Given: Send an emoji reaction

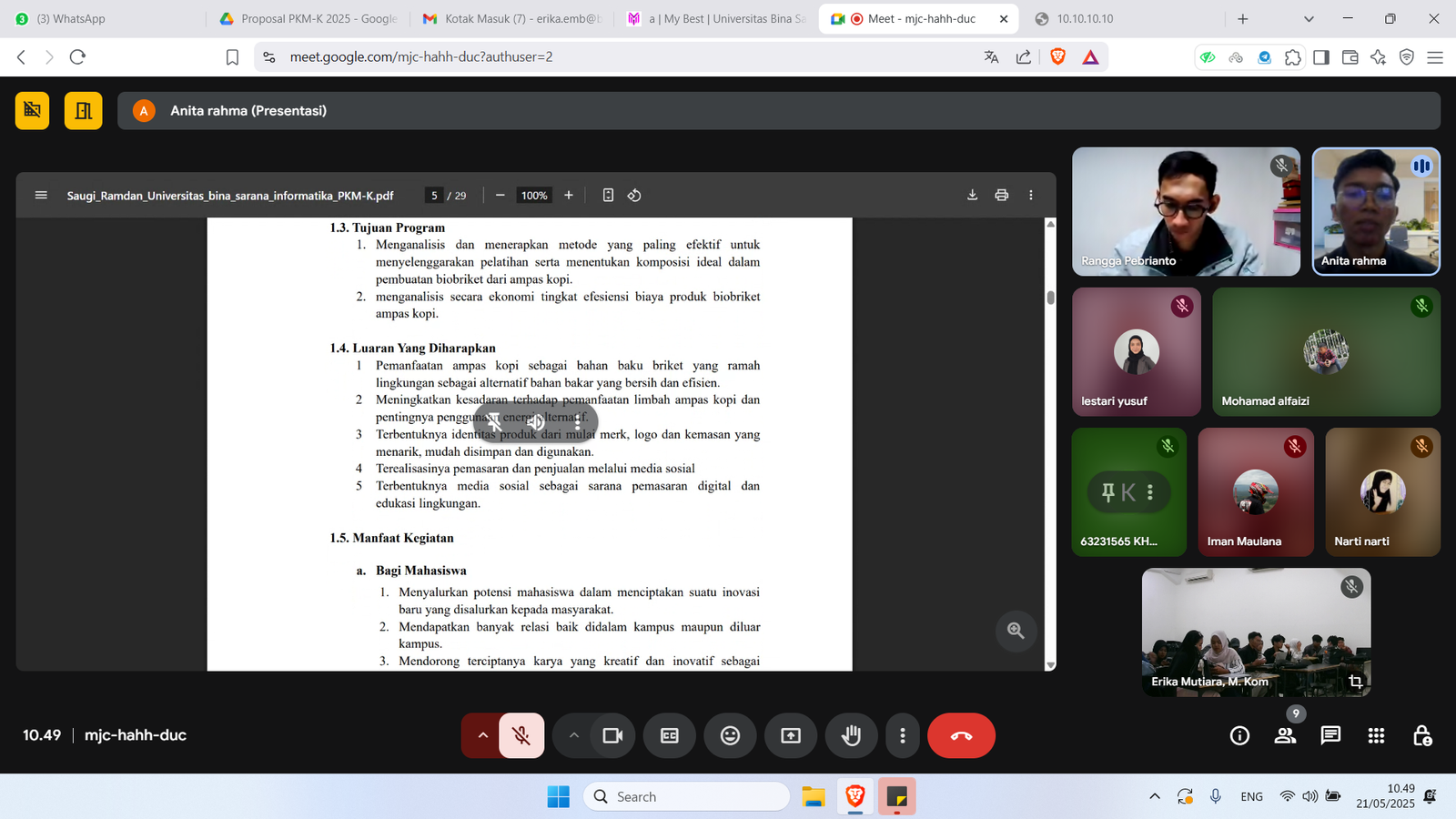Looking at the screenshot, I should click(730, 735).
